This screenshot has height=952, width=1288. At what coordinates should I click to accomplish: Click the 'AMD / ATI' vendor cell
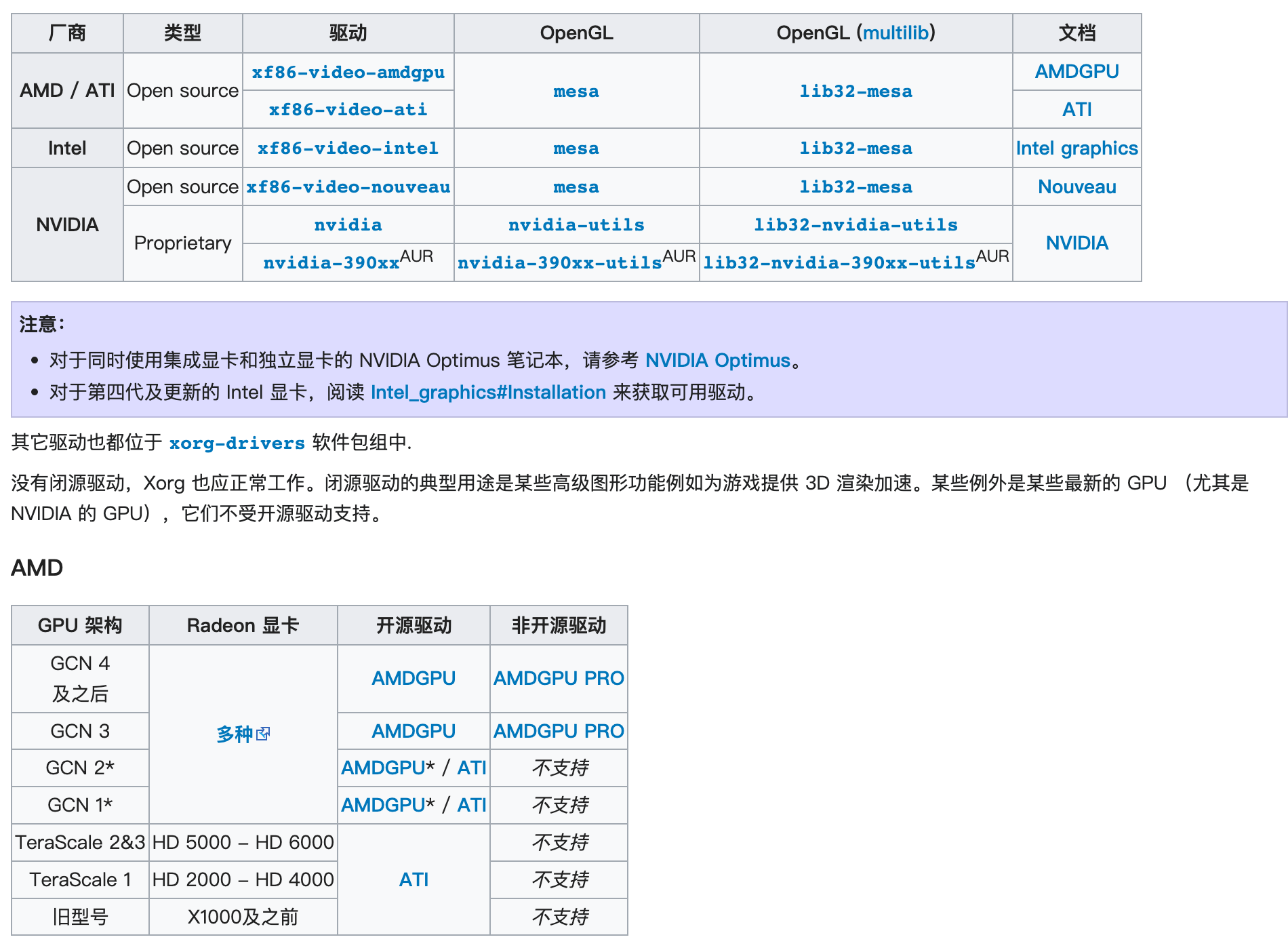tap(67, 90)
